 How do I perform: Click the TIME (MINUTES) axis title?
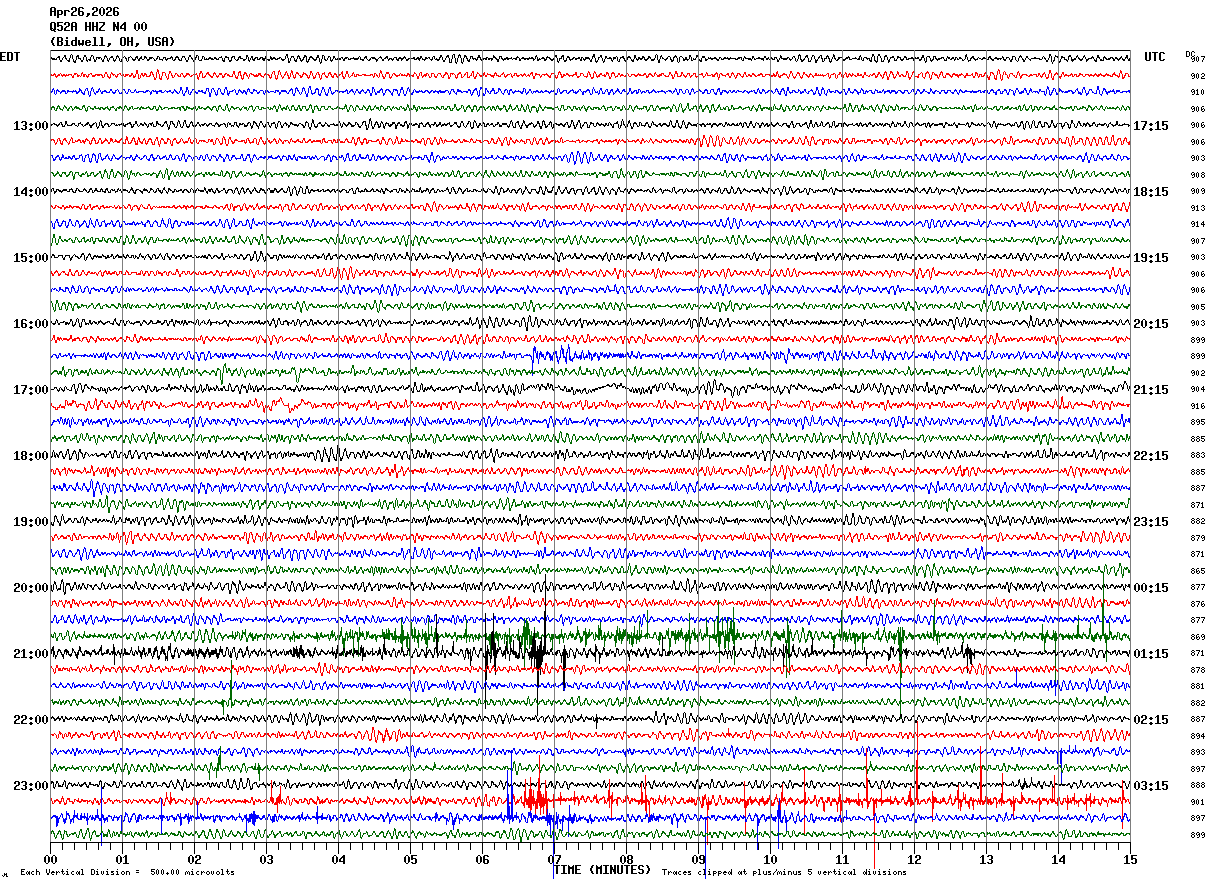pyautogui.click(x=602, y=870)
